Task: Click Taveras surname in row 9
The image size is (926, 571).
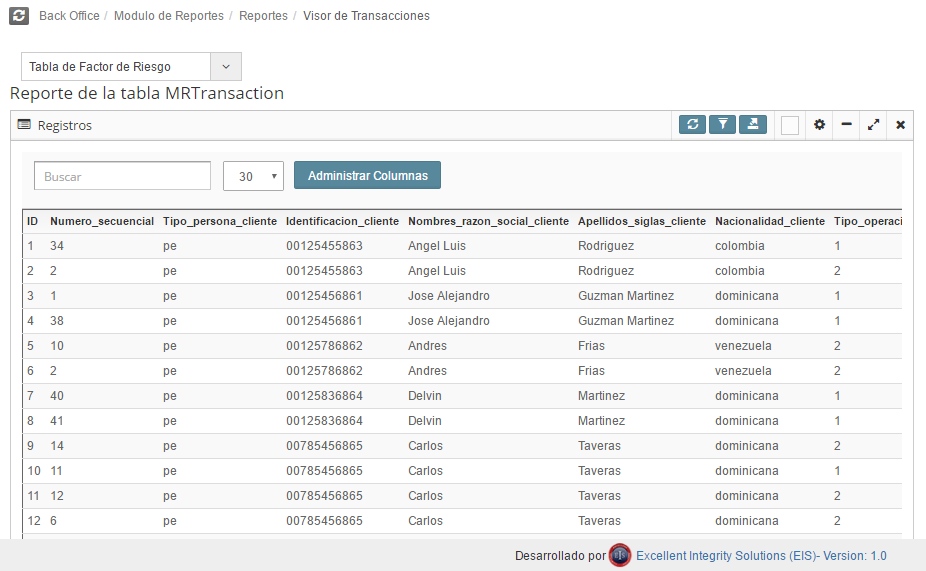Action: (x=599, y=446)
